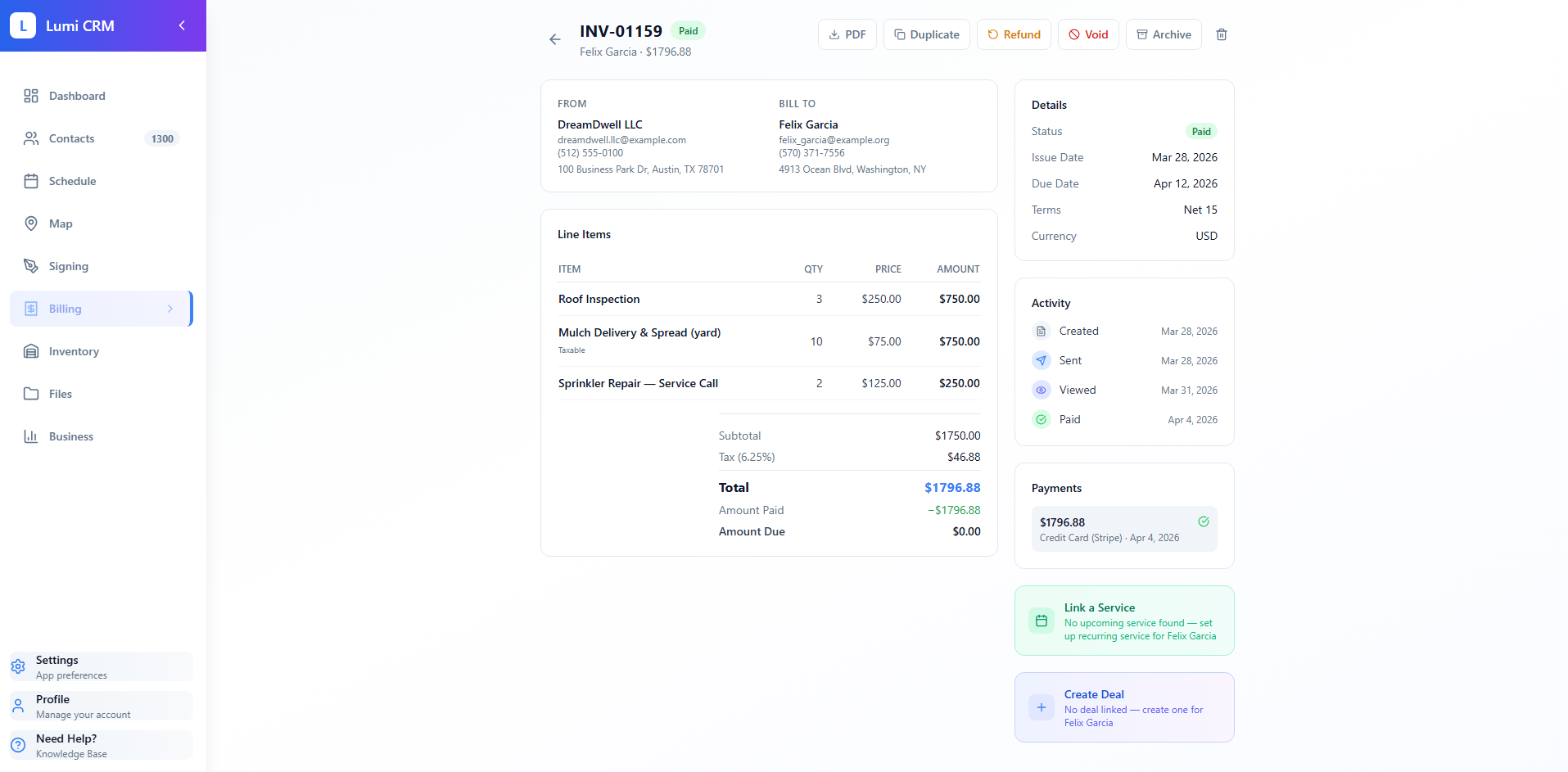
Task: Click the back arrow next to INV-01159
Action: (x=554, y=39)
